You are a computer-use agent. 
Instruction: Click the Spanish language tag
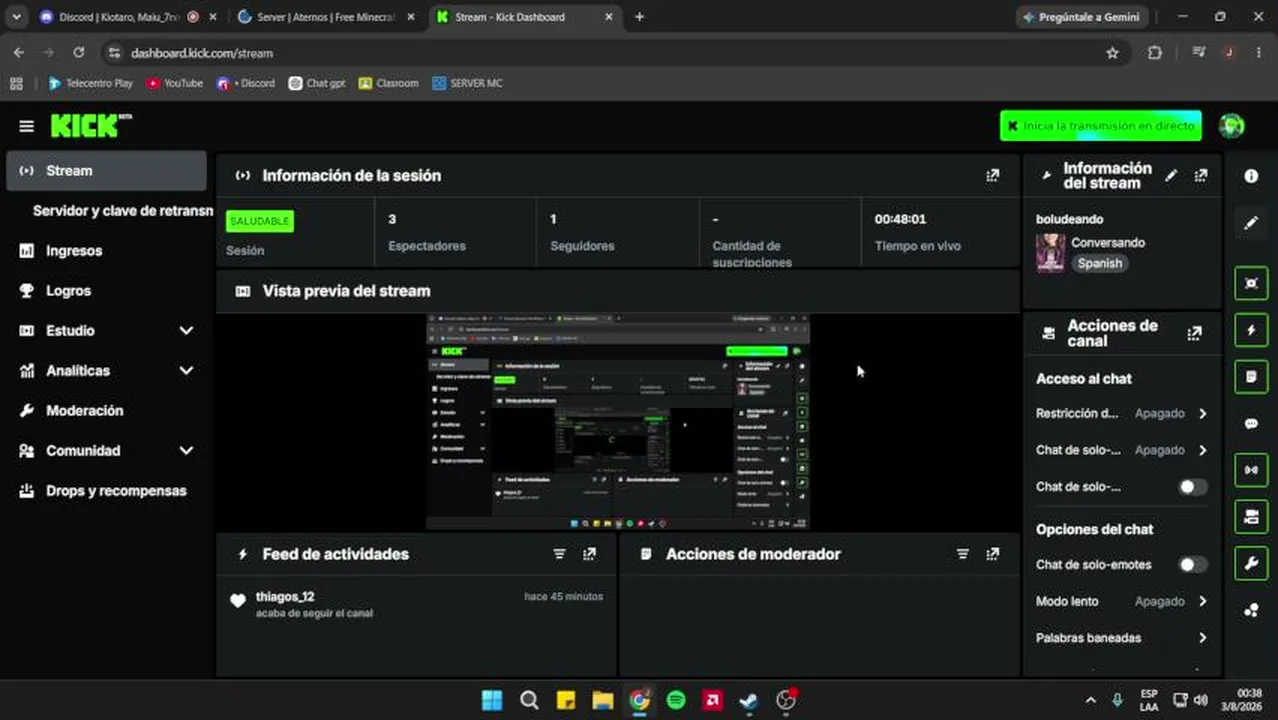coord(1099,264)
